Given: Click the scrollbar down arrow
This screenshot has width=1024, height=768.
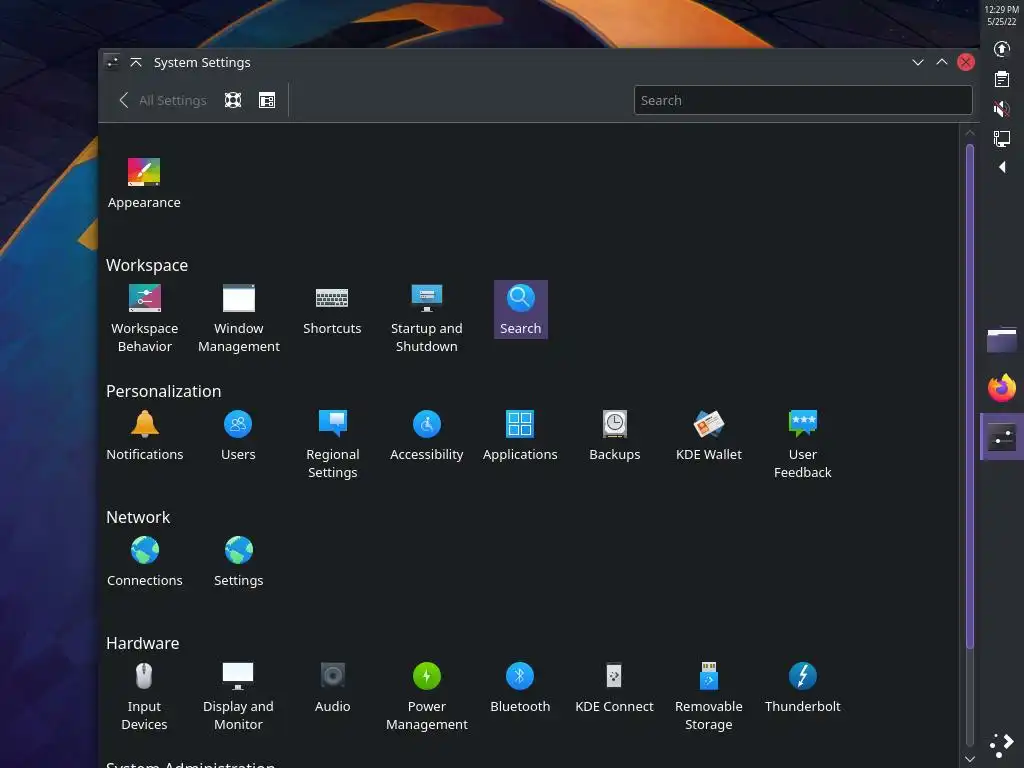Looking at the screenshot, I should tap(970, 759).
